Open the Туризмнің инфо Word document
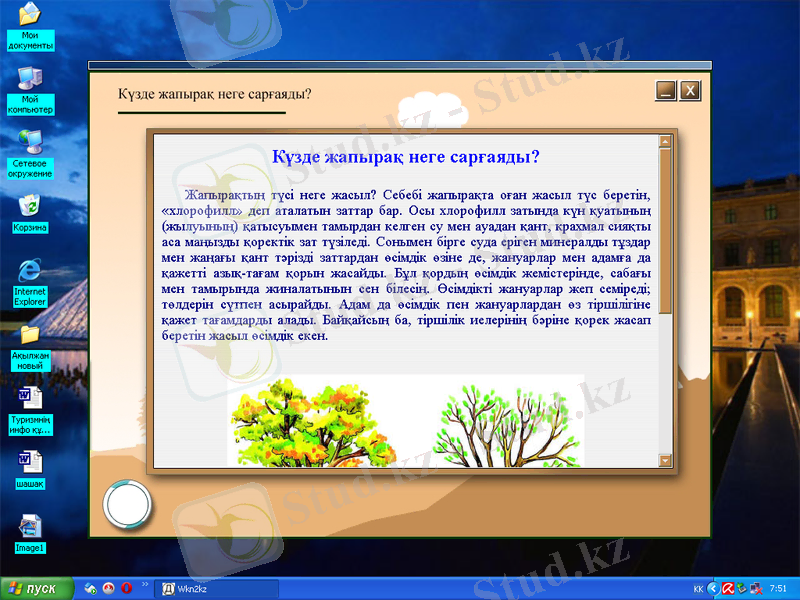The height and width of the screenshot is (600, 800). (30, 398)
